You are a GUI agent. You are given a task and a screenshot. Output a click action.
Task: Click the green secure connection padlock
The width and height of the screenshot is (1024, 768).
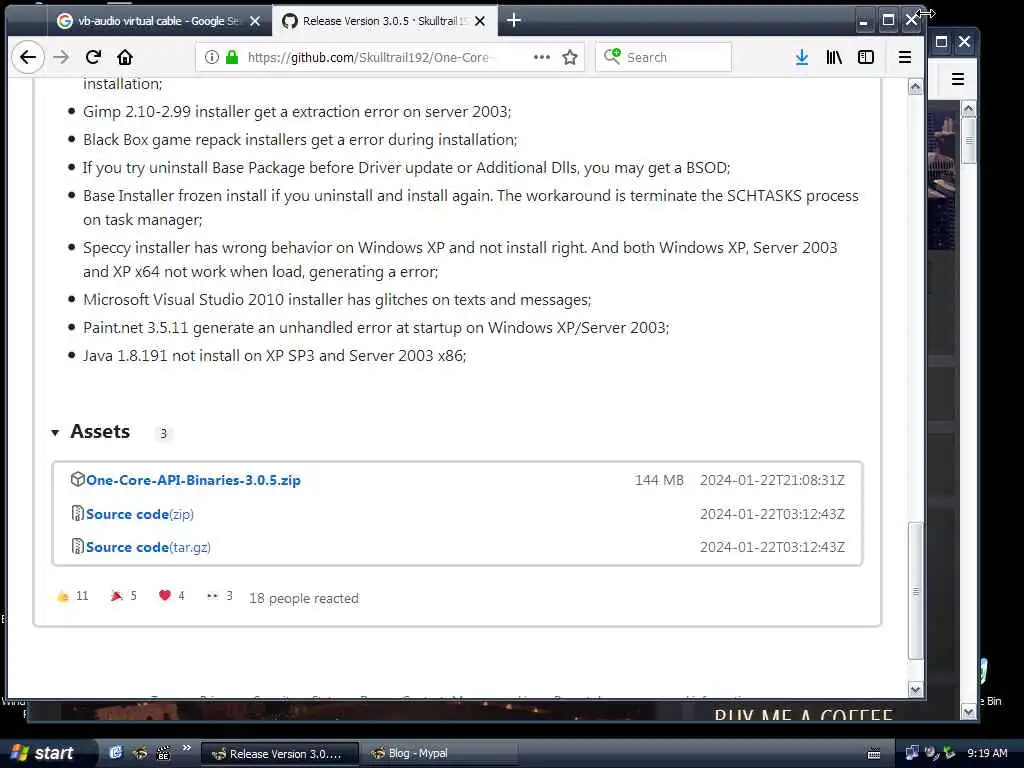232,57
